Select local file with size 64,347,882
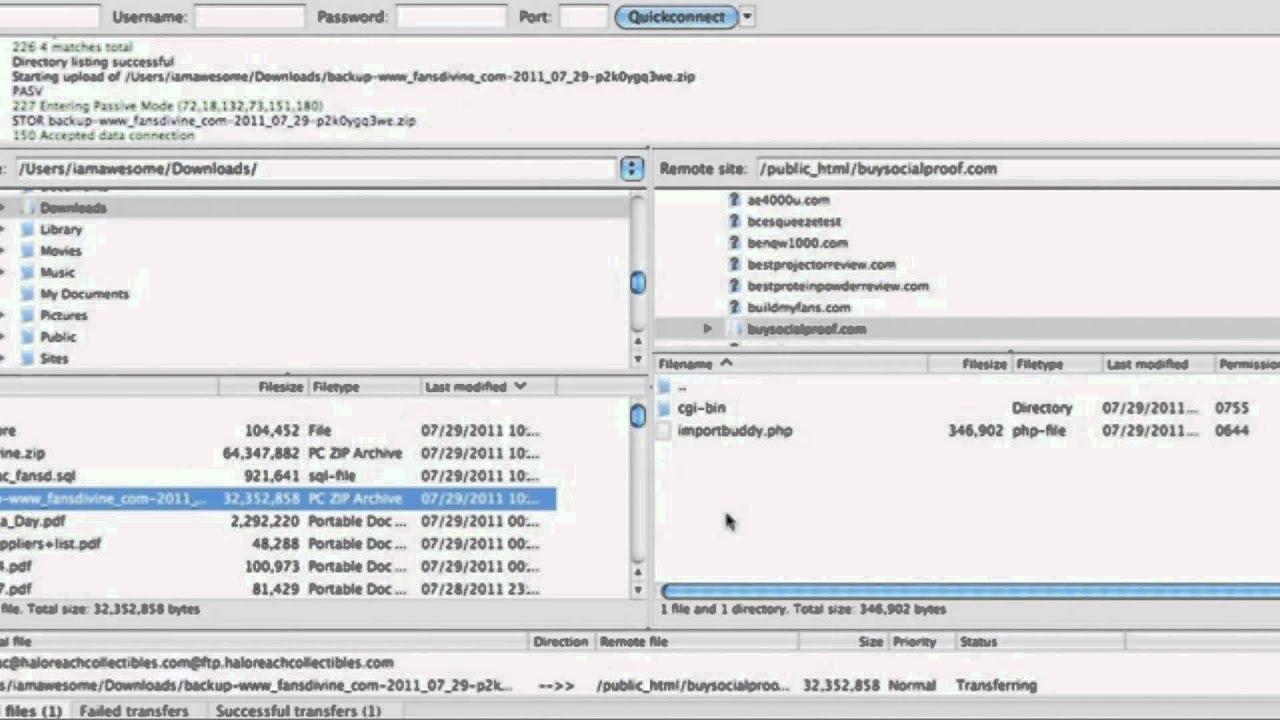Viewport: 1280px width, 720px height. [x=277, y=454]
